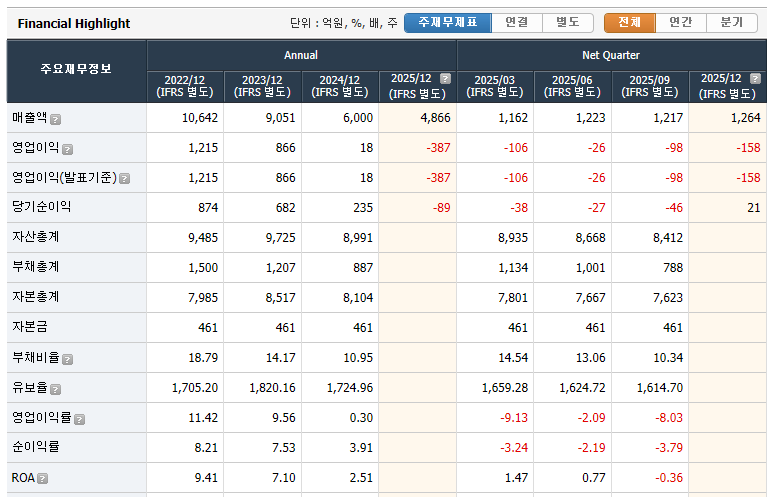Viewport: 774px width, 497px height.
Task: Click the Net Quarter column group header
Action: pyautogui.click(x=611, y=55)
